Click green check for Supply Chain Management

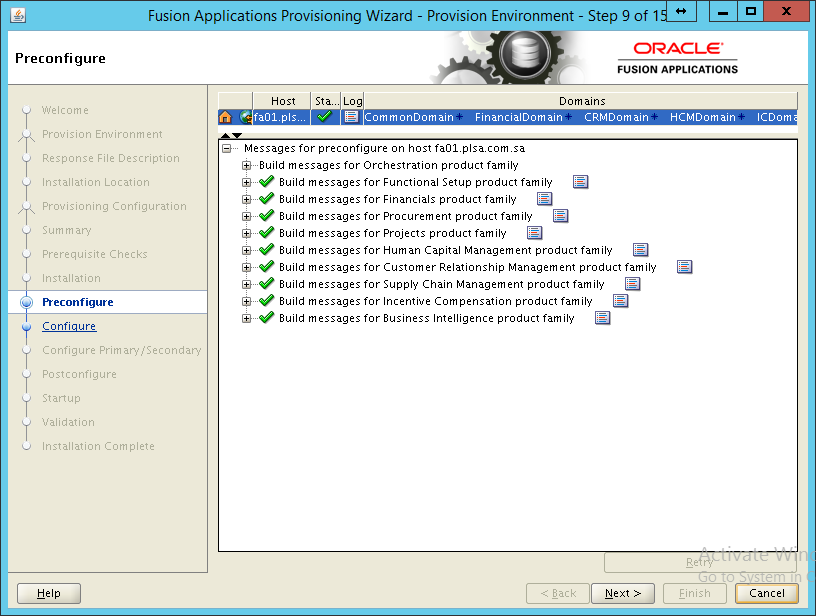266,284
